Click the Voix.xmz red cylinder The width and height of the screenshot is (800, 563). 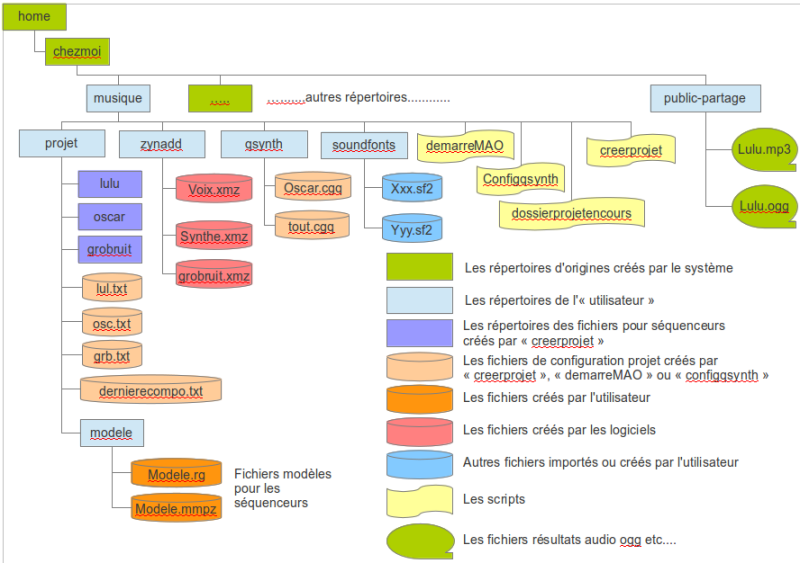click(214, 188)
